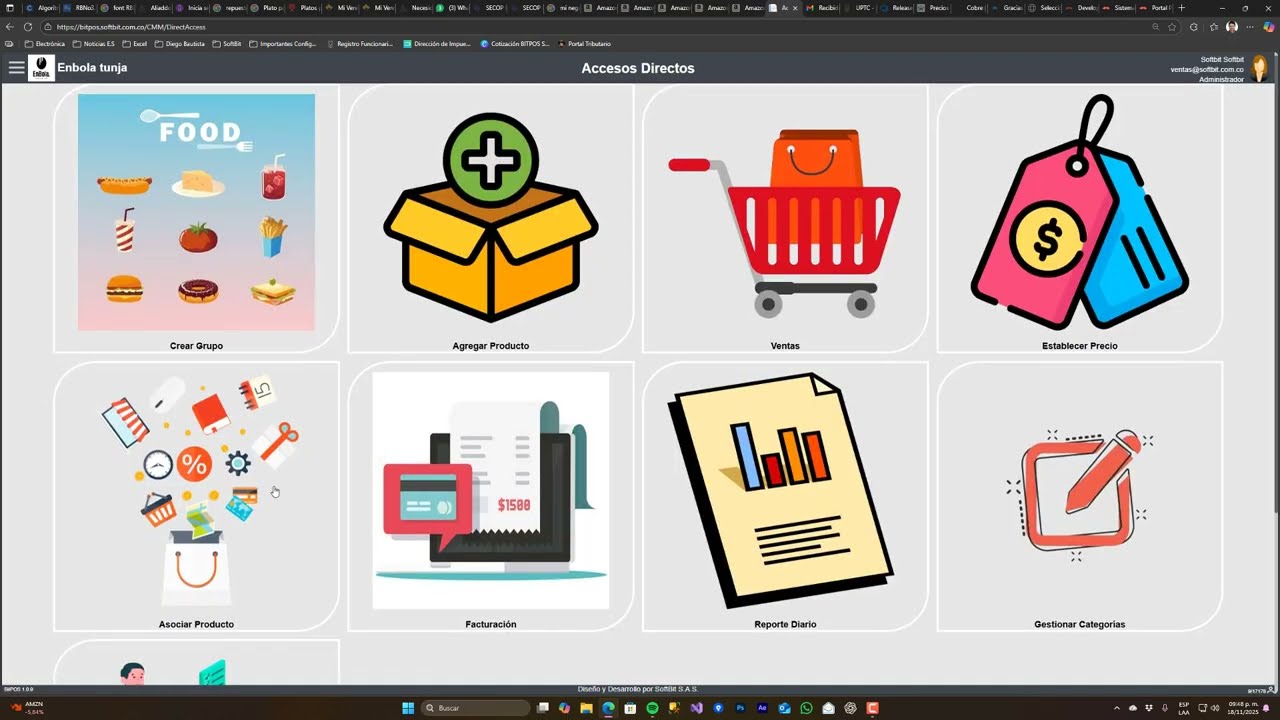Click the ventas@softbit.com.co email text
Screen dimensions: 1280x720
(x=1207, y=69)
